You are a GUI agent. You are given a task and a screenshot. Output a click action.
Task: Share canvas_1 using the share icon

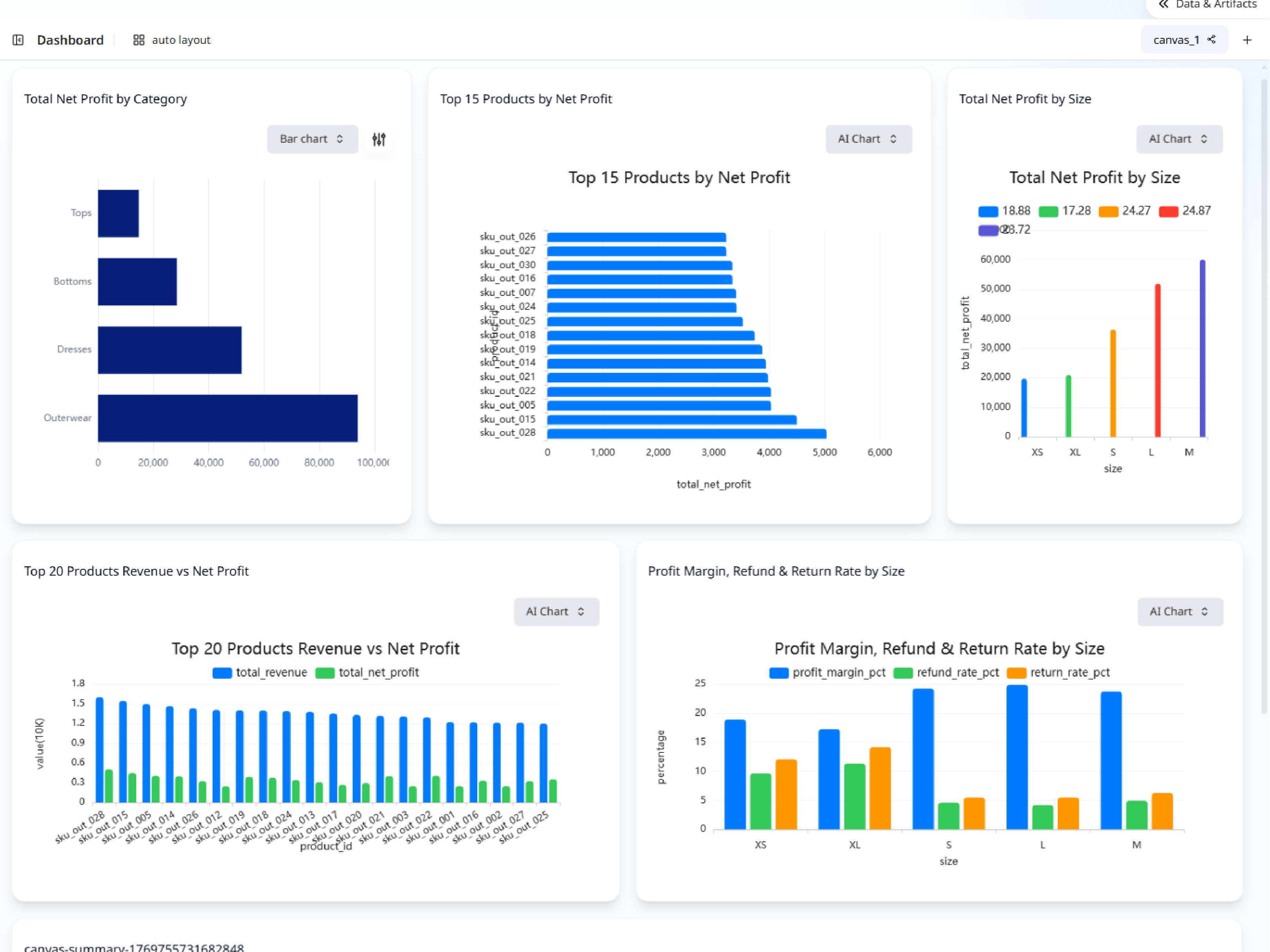point(1212,40)
